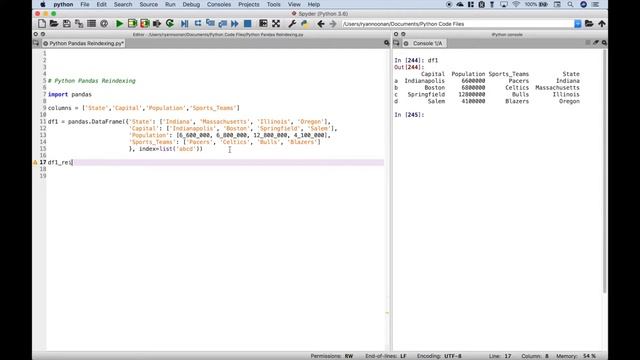
Task: Run file with green play button
Action: pos(120,24)
